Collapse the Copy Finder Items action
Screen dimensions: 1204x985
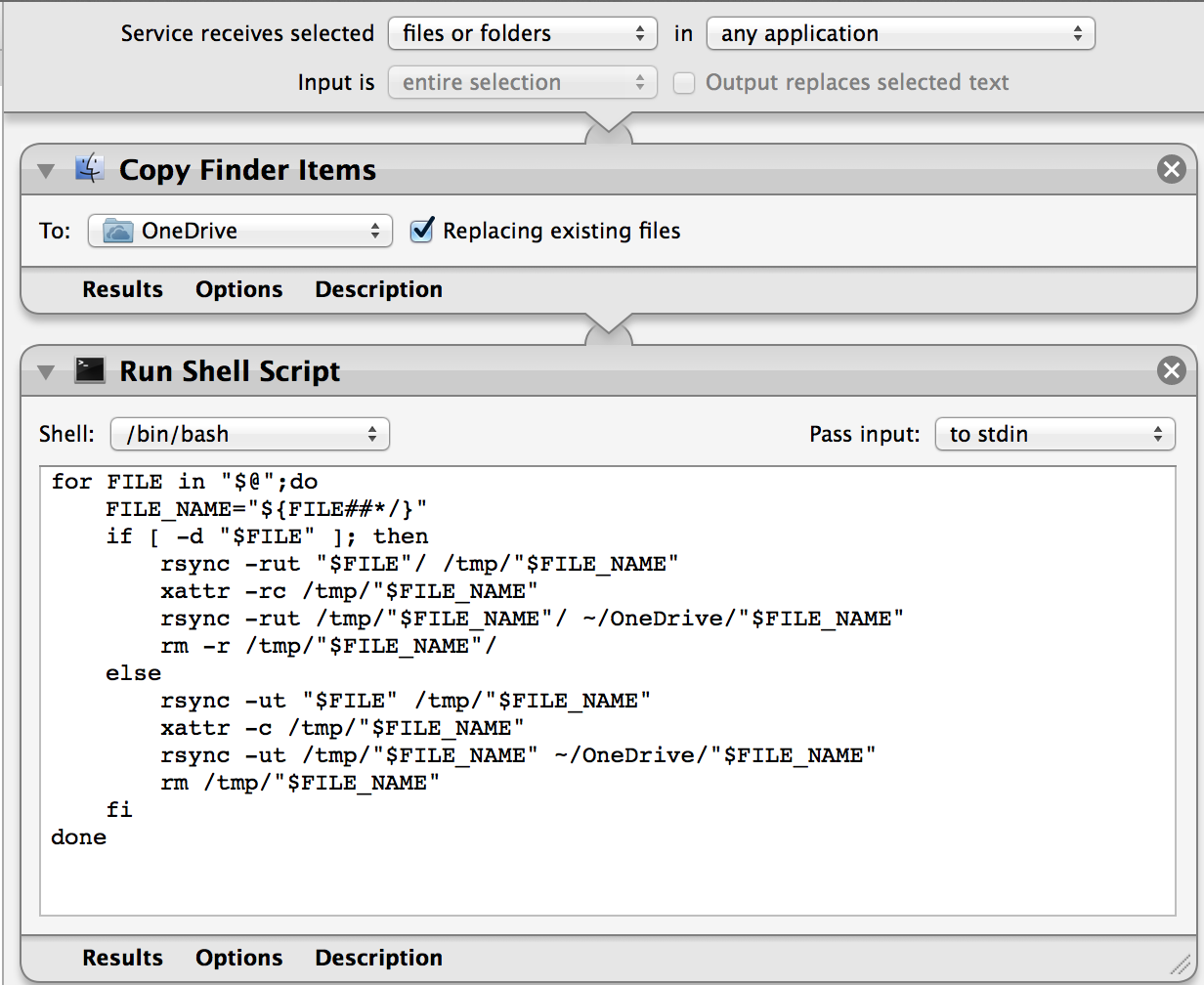click(x=46, y=171)
